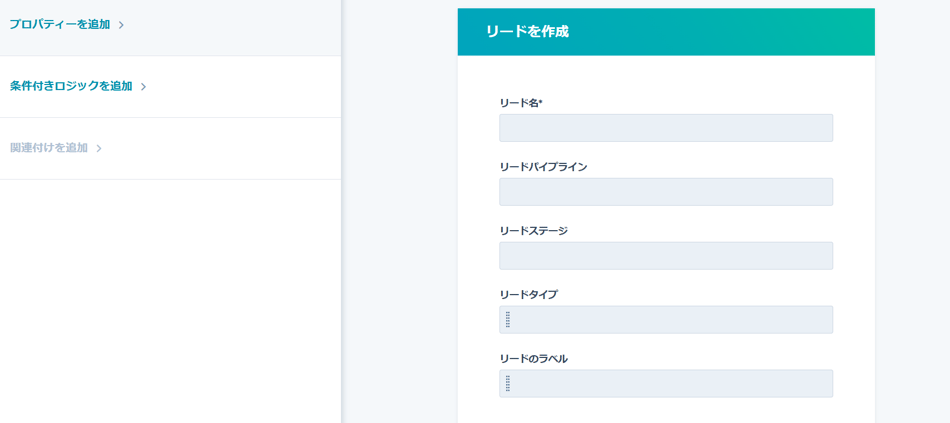Image resolution: width=950 pixels, height=423 pixels.
Task: Open 条件付きロジックを追加 link
Action: pos(71,86)
